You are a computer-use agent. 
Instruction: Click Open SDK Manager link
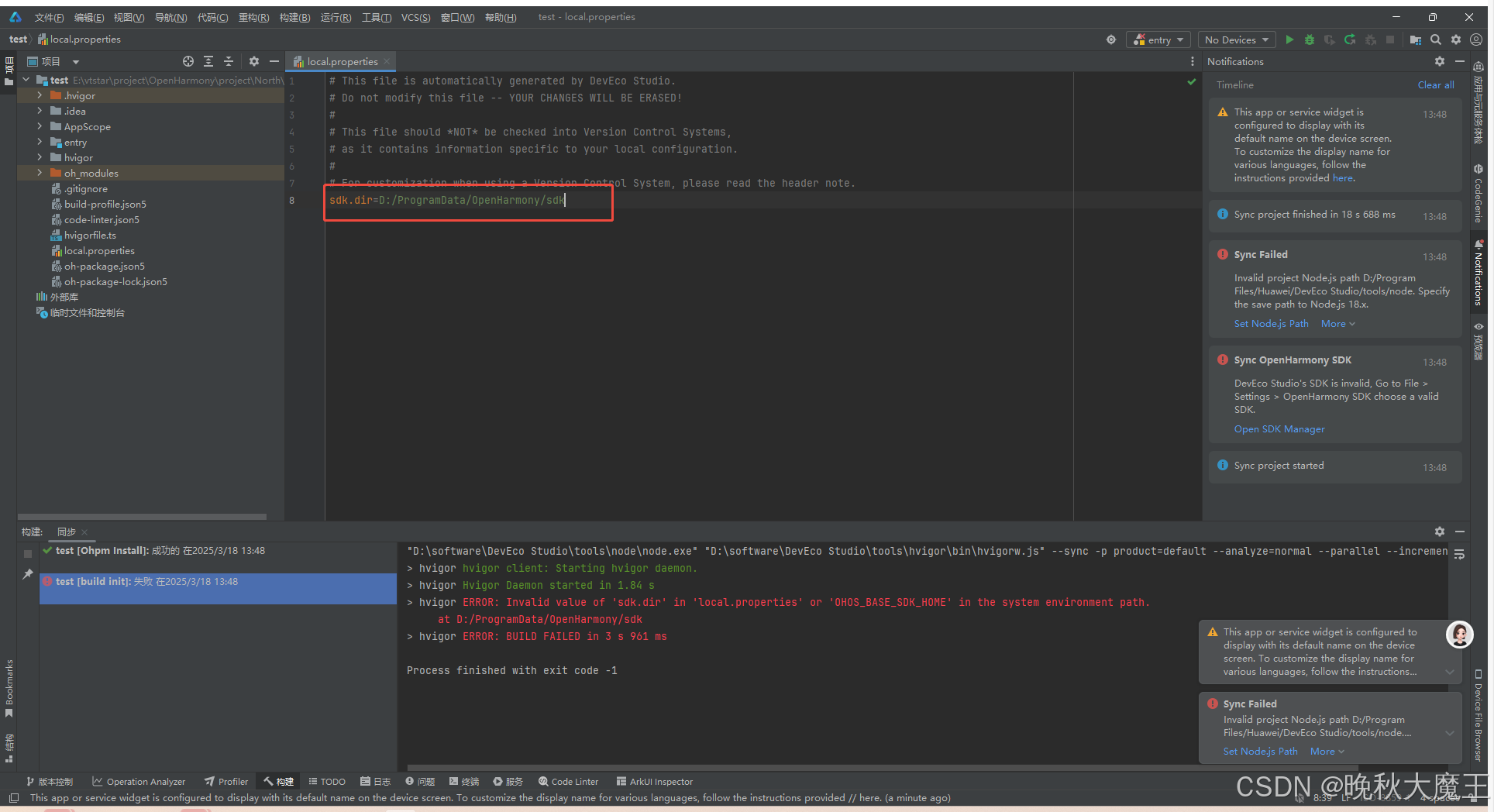pos(1279,428)
